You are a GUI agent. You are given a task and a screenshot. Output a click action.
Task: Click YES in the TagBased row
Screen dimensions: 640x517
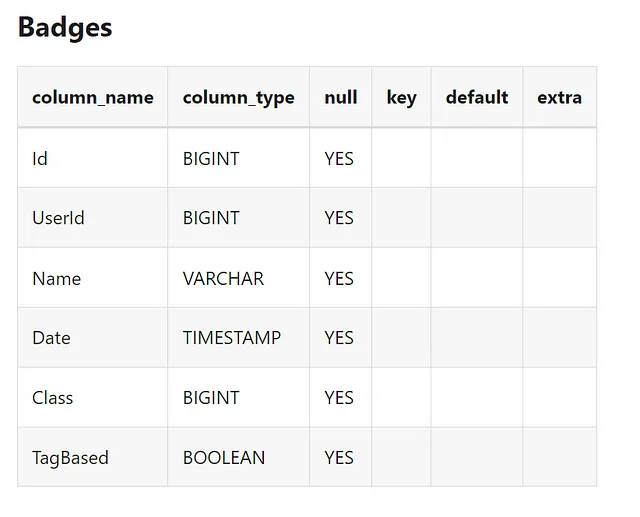tap(339, 458)
